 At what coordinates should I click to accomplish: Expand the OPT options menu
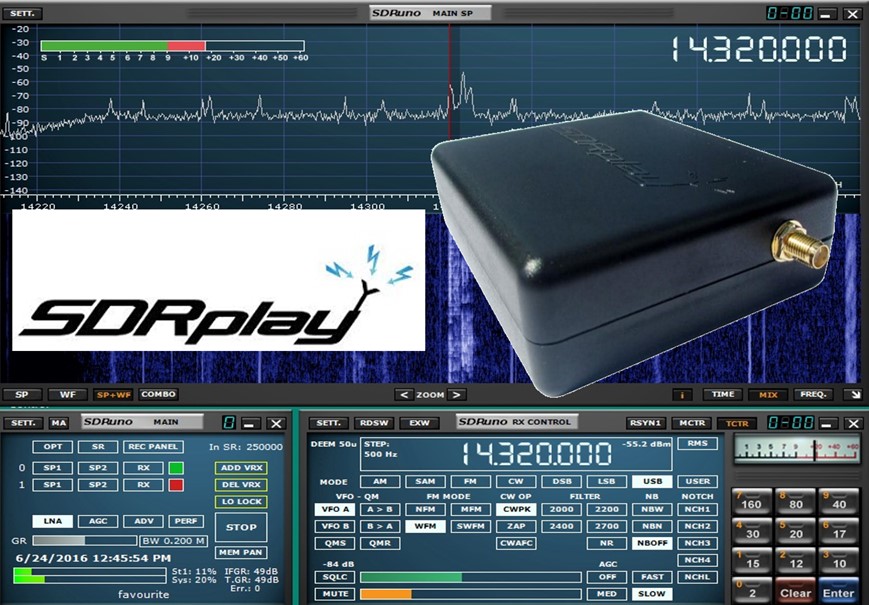click(52, 446)
